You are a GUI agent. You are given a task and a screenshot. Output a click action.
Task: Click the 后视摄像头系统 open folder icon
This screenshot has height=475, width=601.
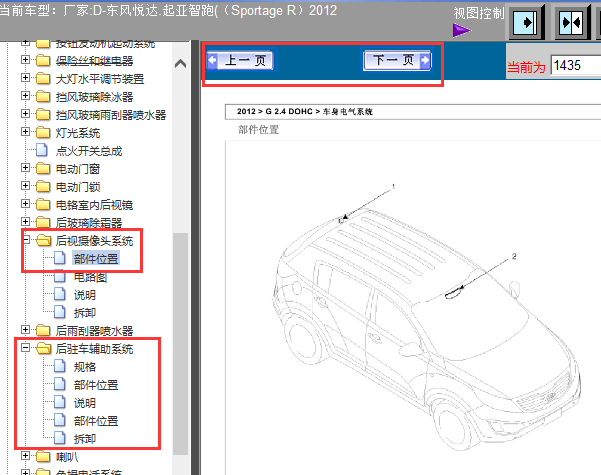coord(43,240)
